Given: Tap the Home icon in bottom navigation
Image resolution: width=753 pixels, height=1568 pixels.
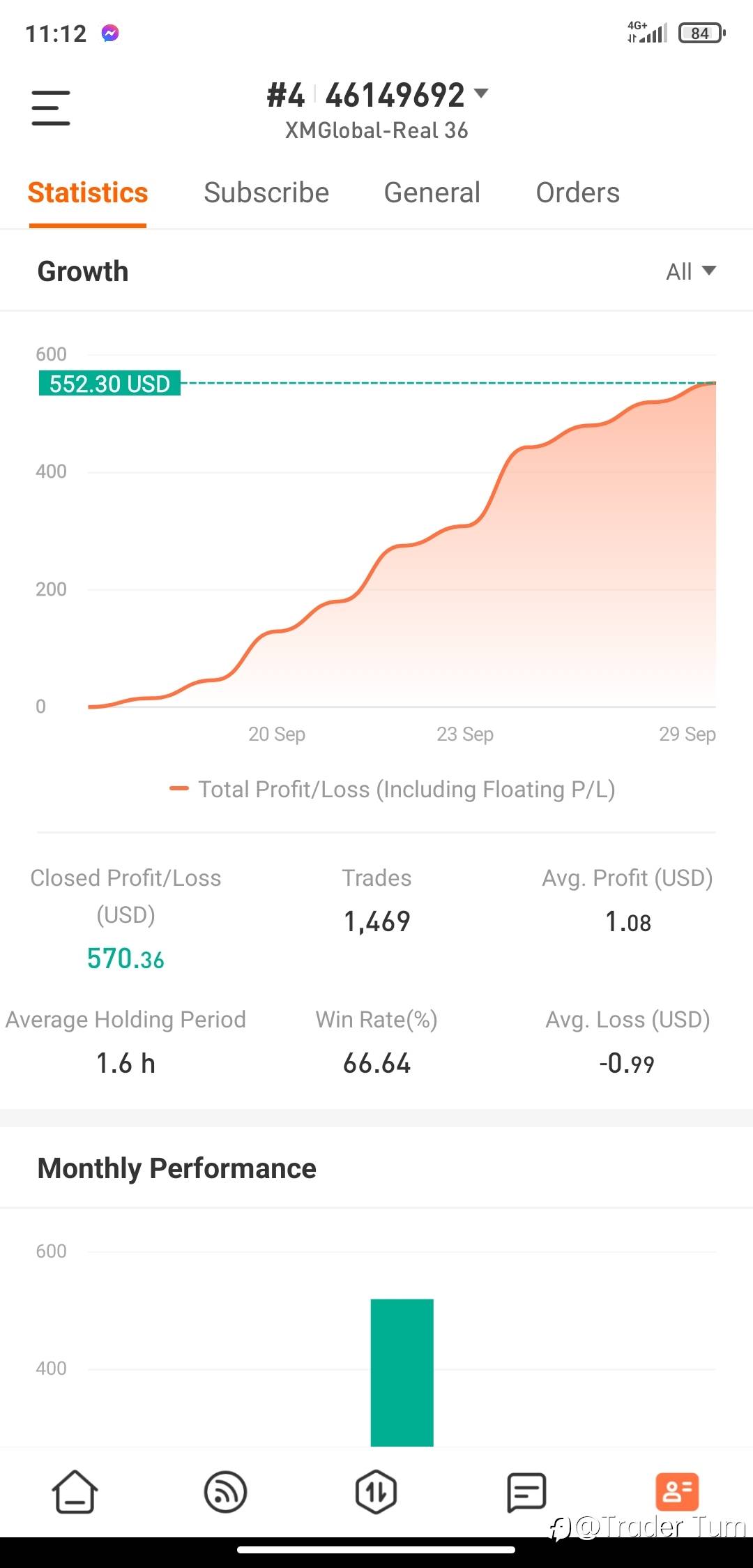Looking at the screenshot, I should click(75, 1491).
